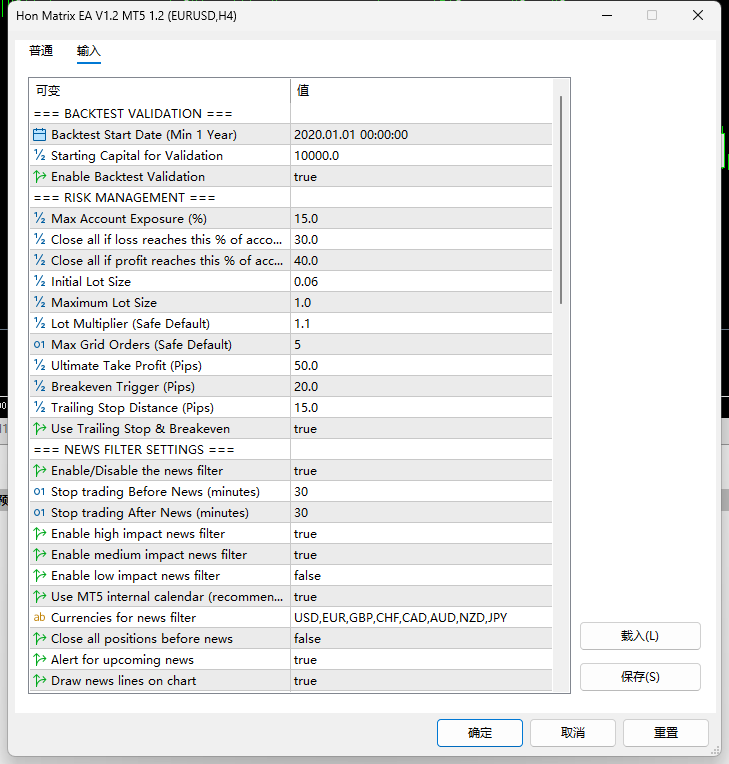The height and width of the screenshot is (764, 729).
Task: Click the 1.1 Lot Multiplier value
Action: coord(302,323)
